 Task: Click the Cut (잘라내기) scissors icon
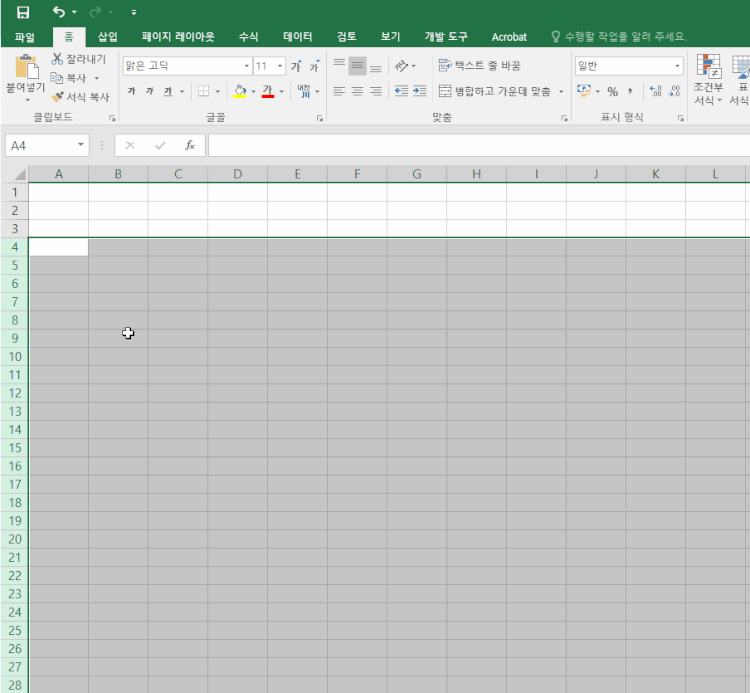point(58,59)
